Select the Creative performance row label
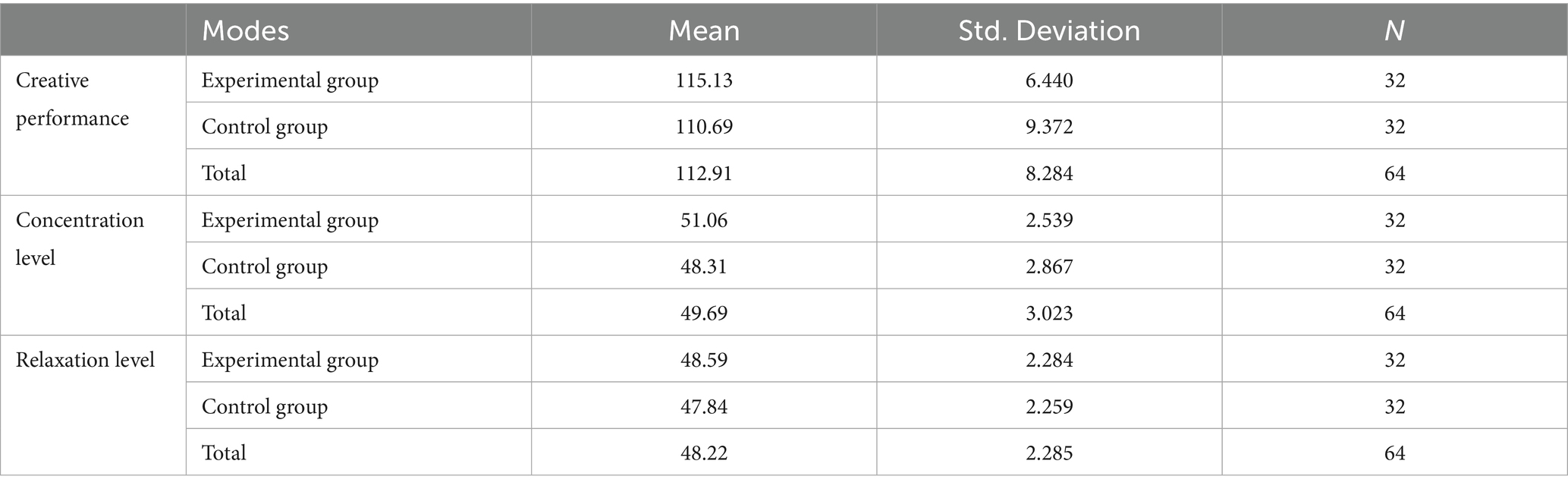The height and width of the screenshot is (489, 1568). coord(72,99)
